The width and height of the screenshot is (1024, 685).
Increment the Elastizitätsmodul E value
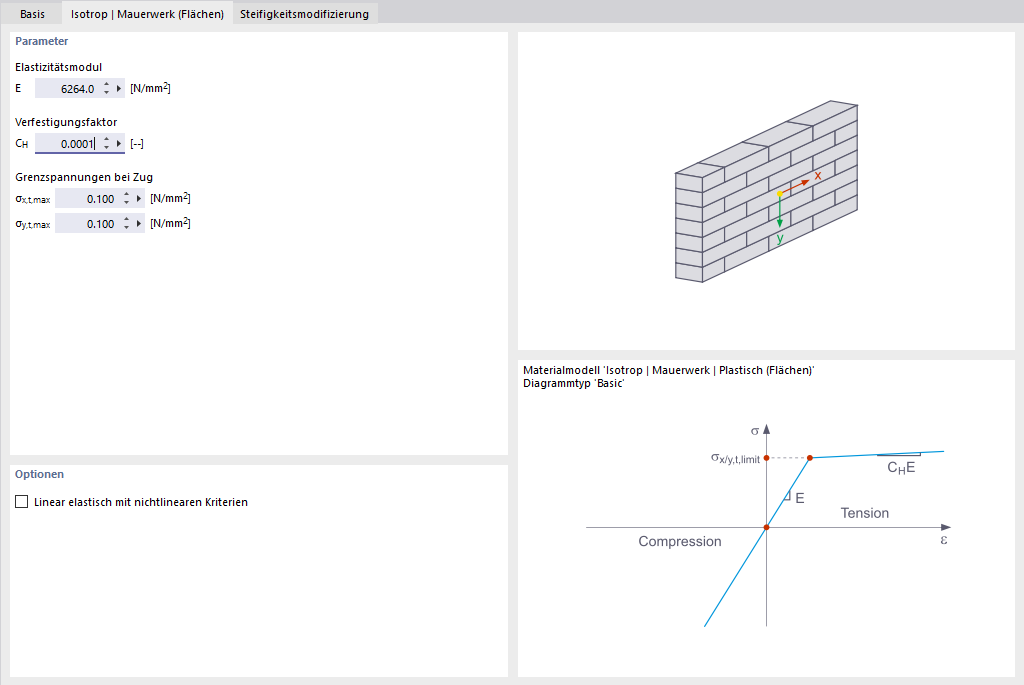coord(106,85)
